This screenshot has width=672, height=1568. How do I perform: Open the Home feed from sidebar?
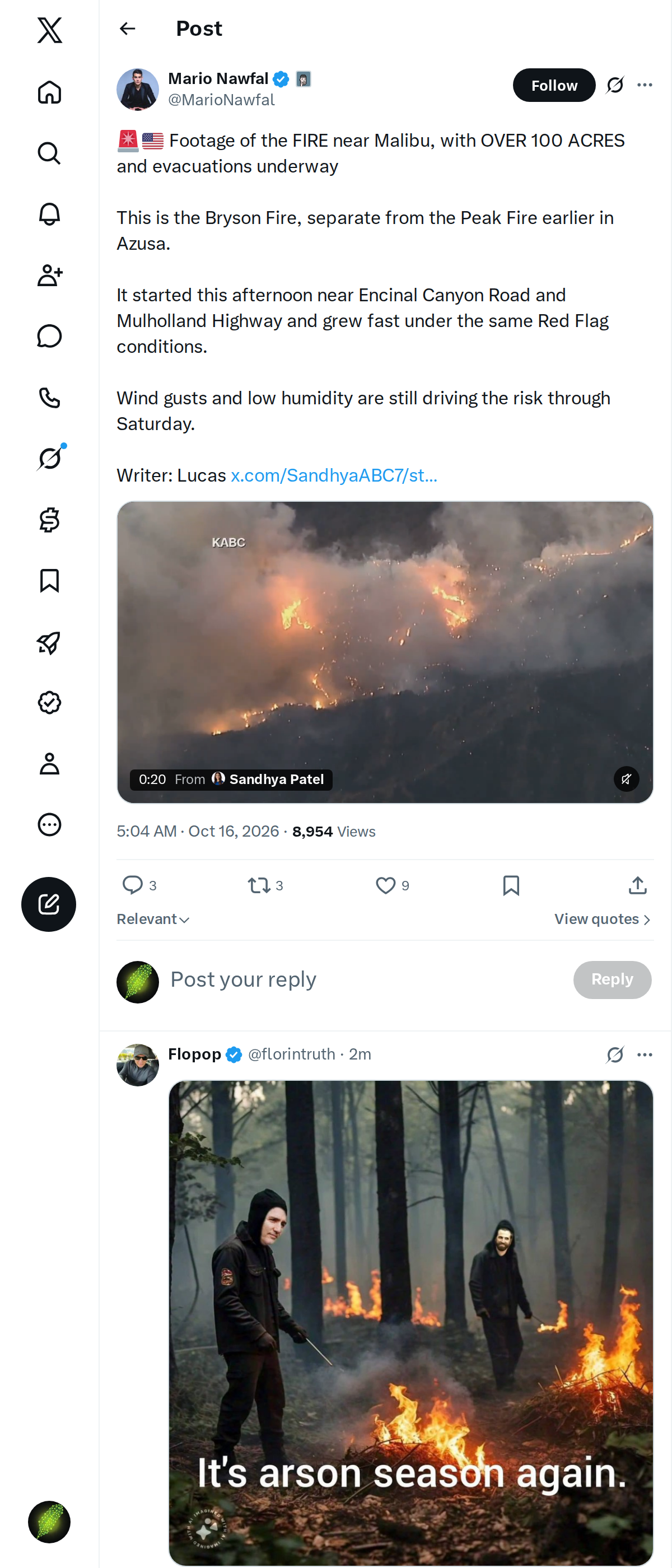pyautogui.click(x=49, y=92)
